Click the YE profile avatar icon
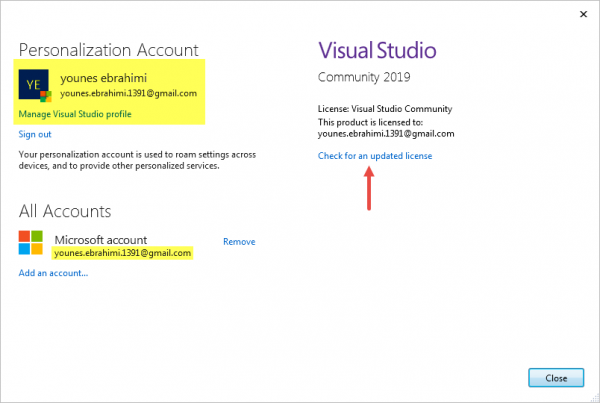The width and height of the screenshot is (600, 403). point(34,86)
